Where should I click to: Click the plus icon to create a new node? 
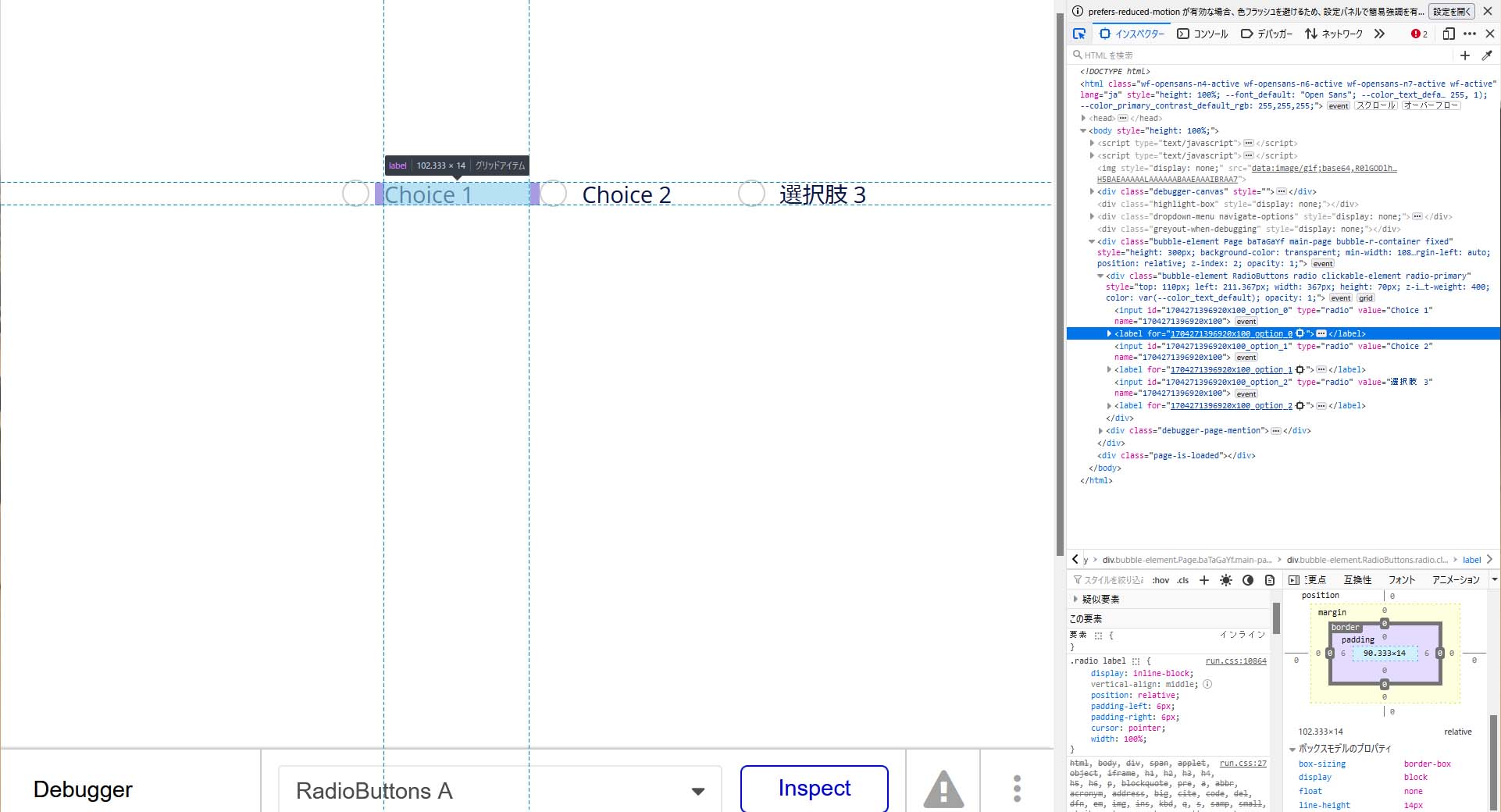1465,55
